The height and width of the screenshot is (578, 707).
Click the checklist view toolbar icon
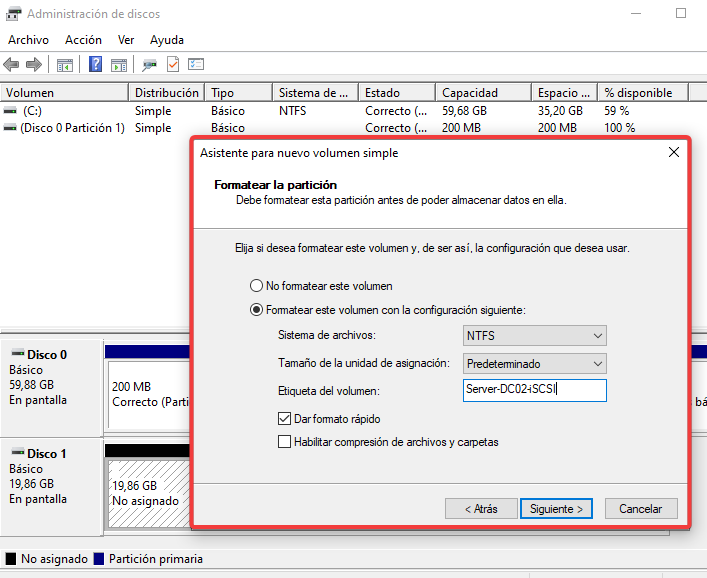click(196, 65)
